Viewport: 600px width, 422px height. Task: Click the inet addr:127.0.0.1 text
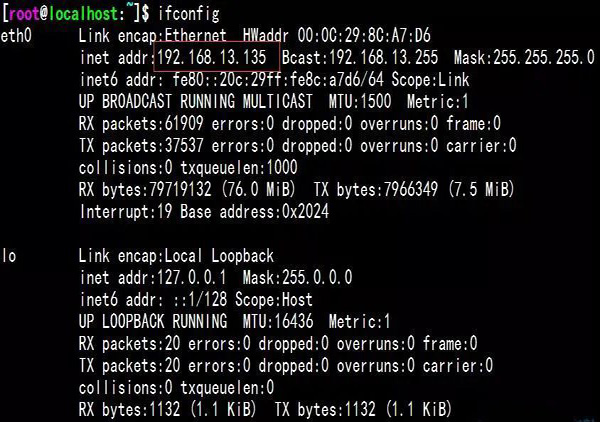(x=153, y=277)
